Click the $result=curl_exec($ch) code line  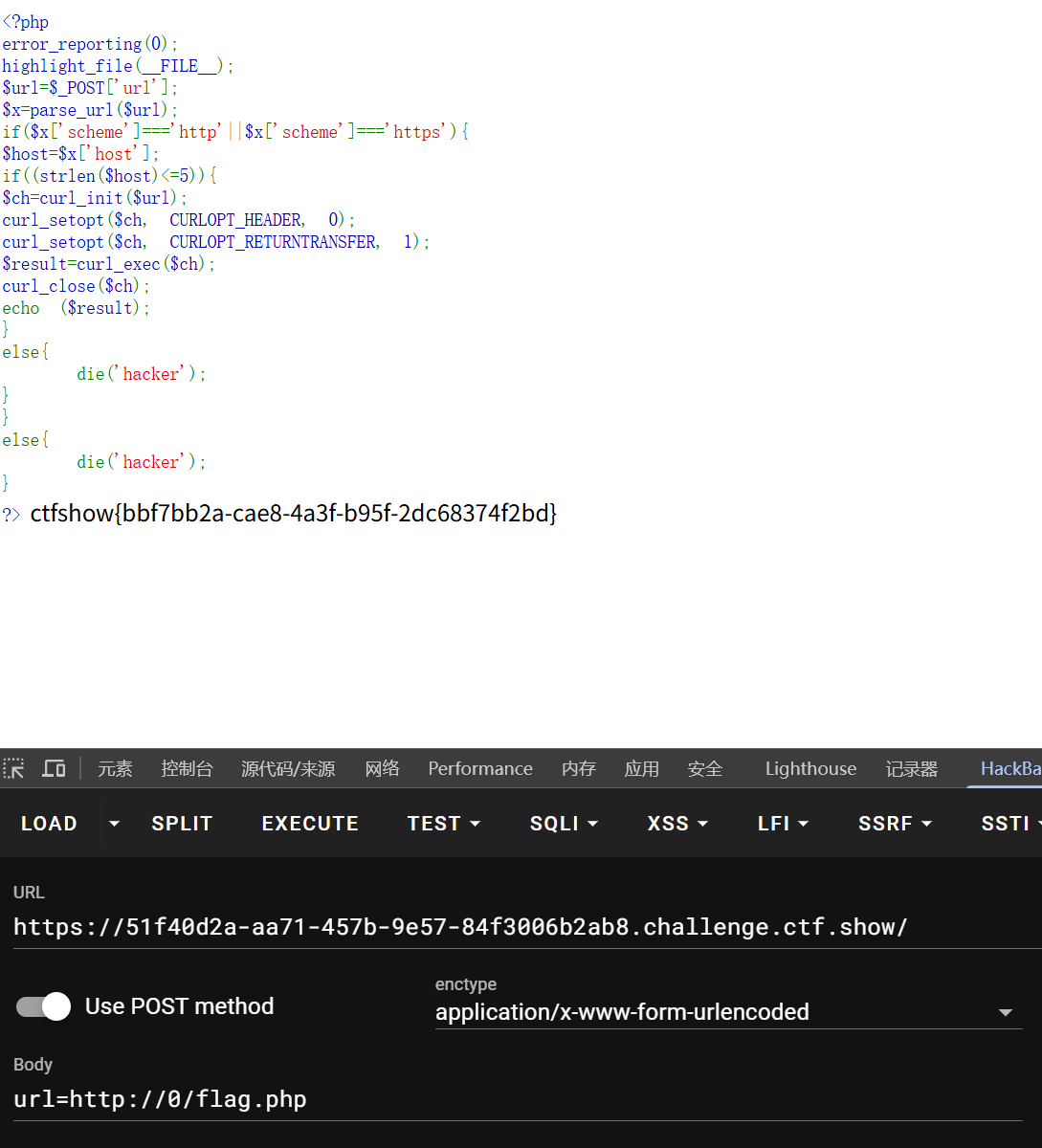109,264
